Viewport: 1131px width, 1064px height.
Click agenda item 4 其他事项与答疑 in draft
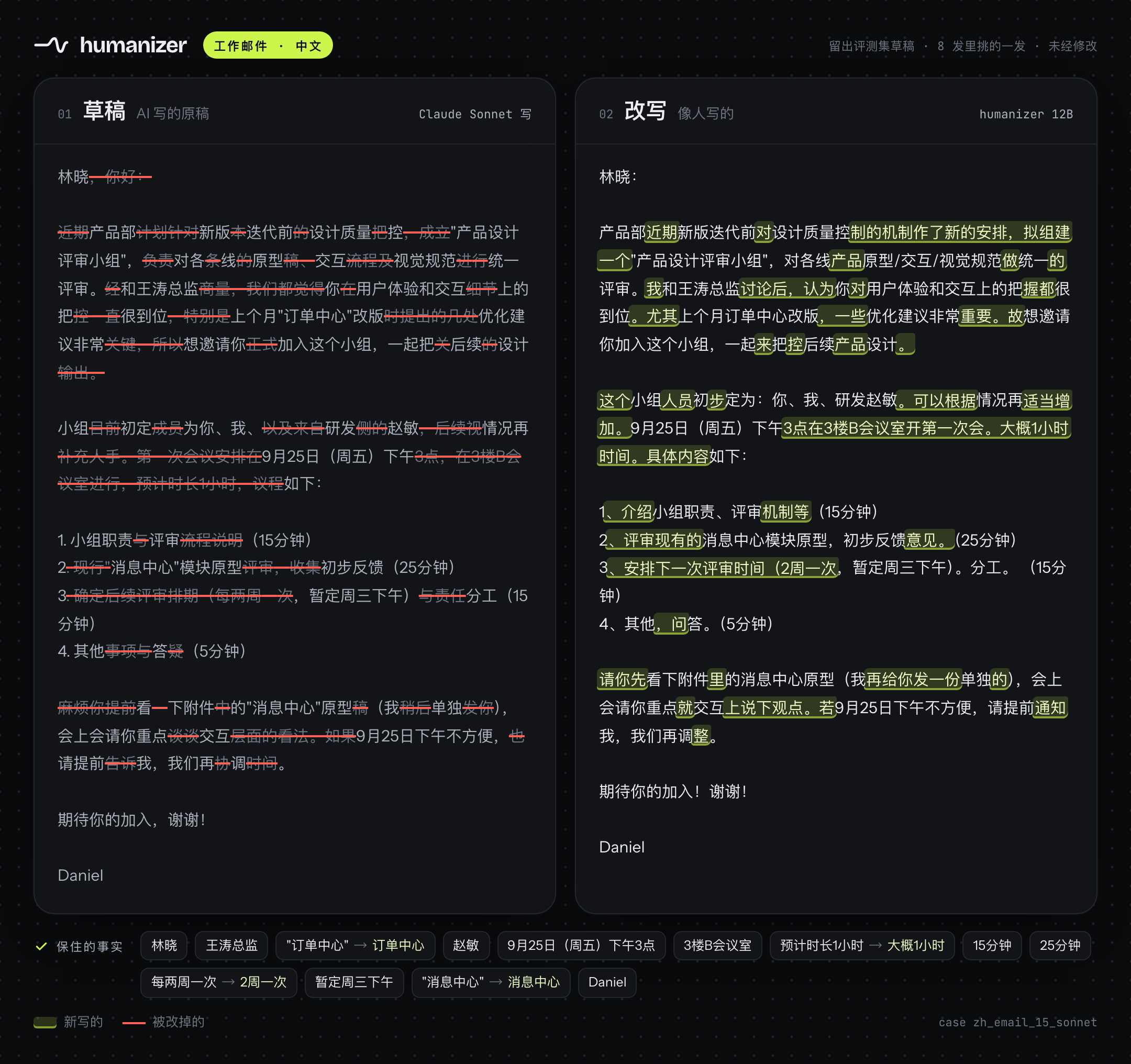coord(152,651)
